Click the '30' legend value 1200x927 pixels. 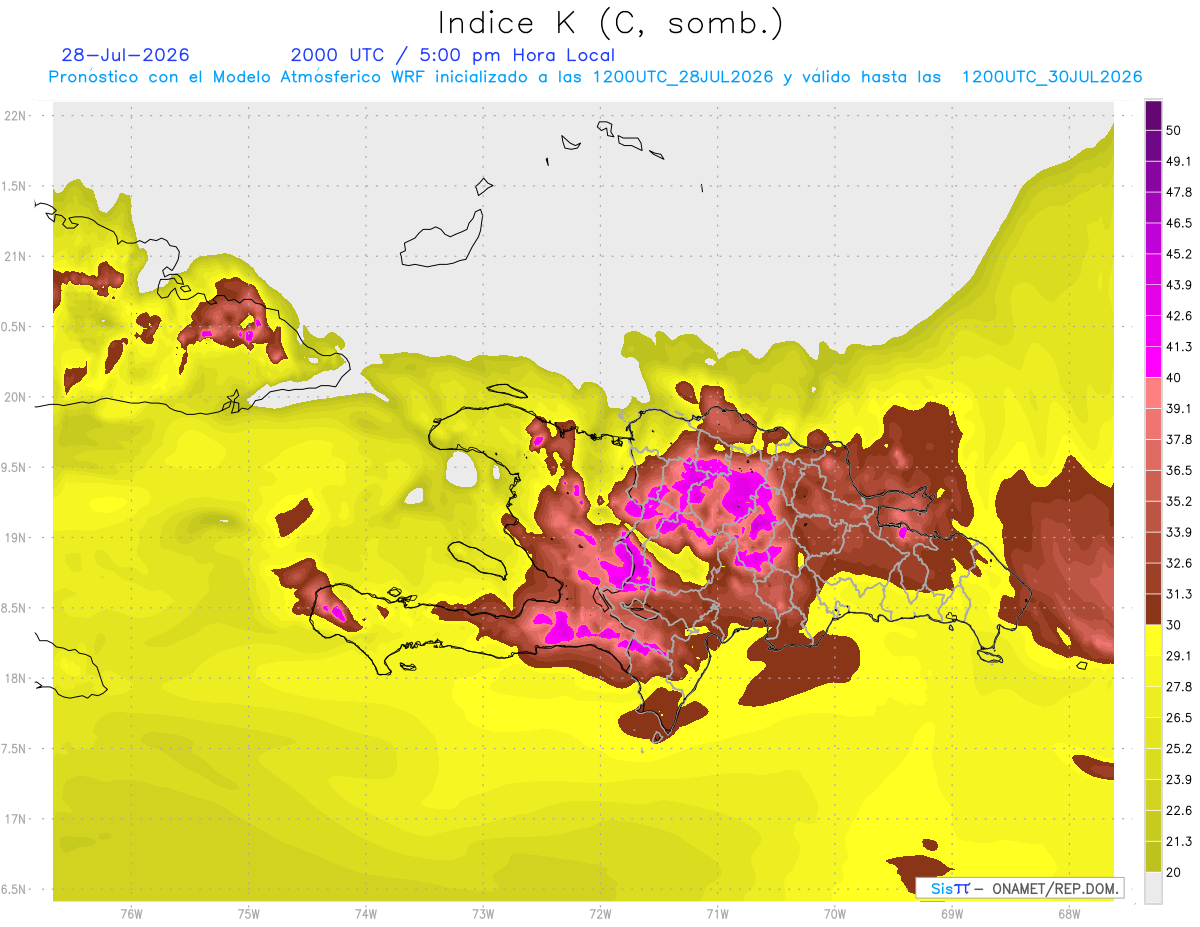coord(1174,625)
